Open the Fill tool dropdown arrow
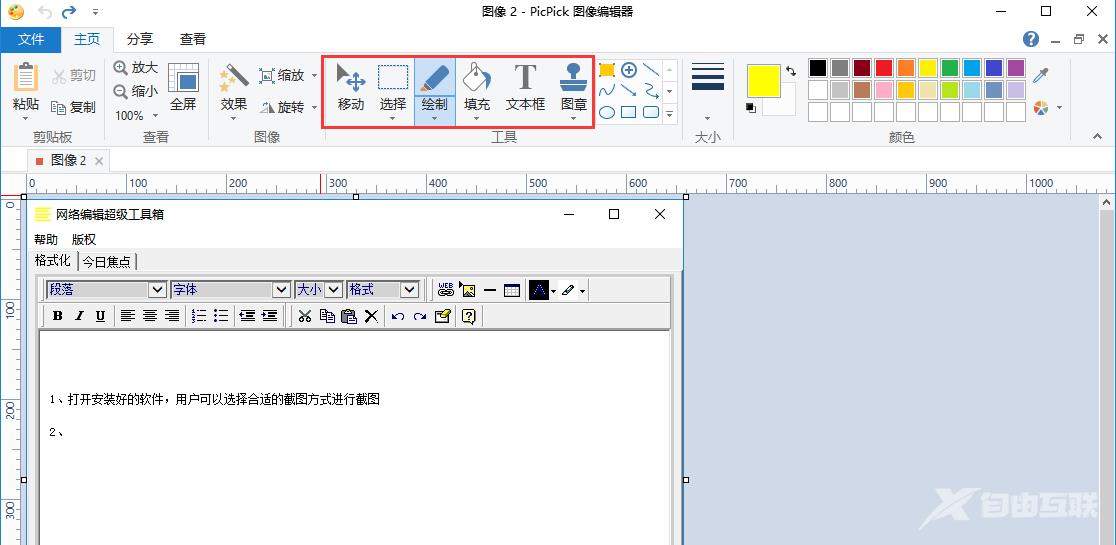 coord(476,119)
